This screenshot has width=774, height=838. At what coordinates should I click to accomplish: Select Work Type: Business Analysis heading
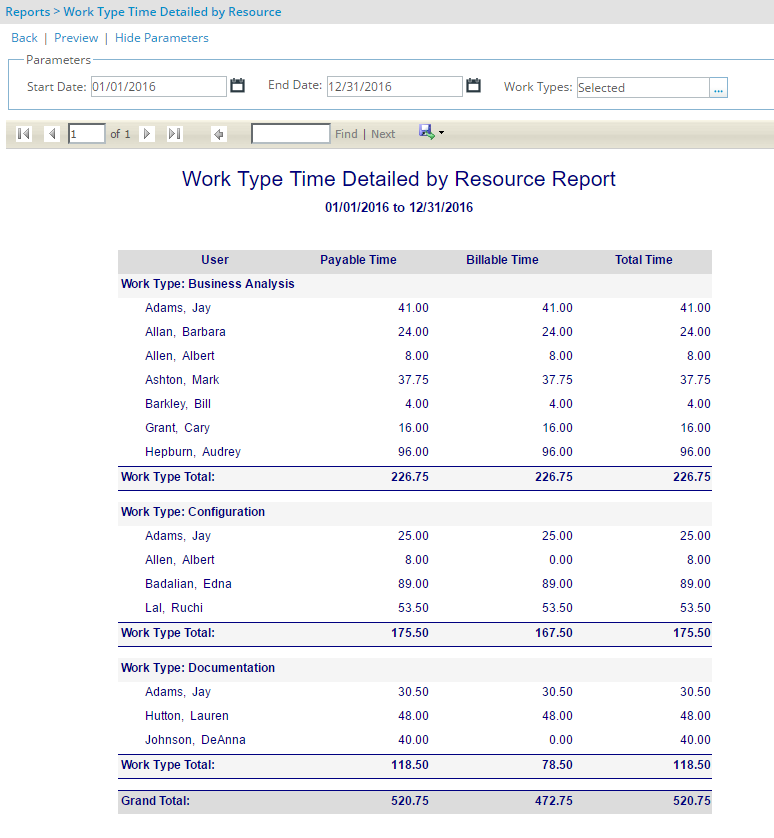[207, 284]
